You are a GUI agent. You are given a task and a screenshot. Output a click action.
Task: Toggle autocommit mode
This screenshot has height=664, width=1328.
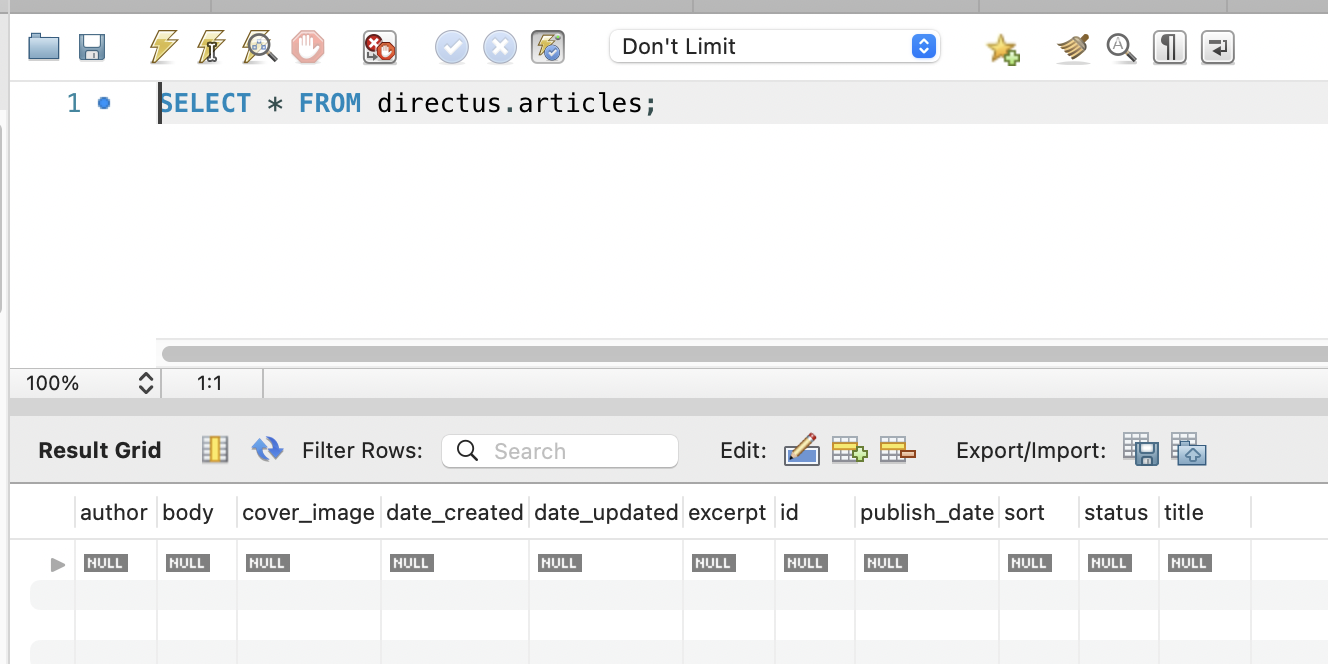[x=547, y=46]
